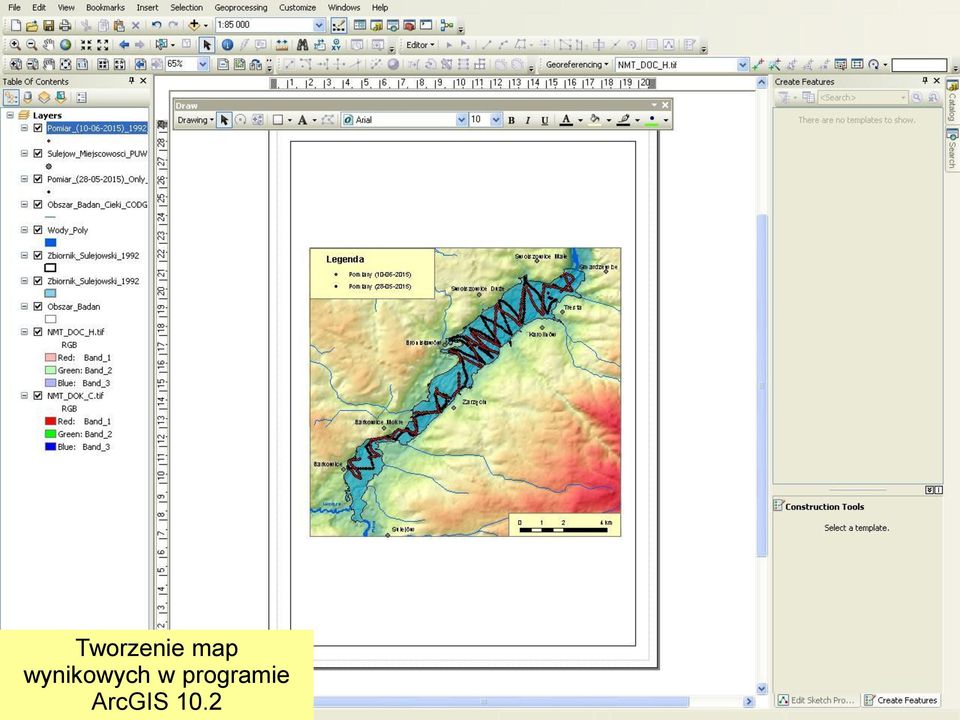Select the Pan hand tool

click(48, 45)
